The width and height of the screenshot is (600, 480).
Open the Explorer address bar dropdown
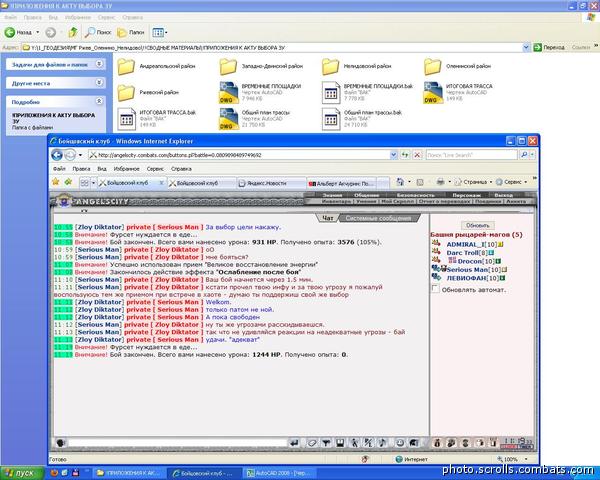click(526, 47)
